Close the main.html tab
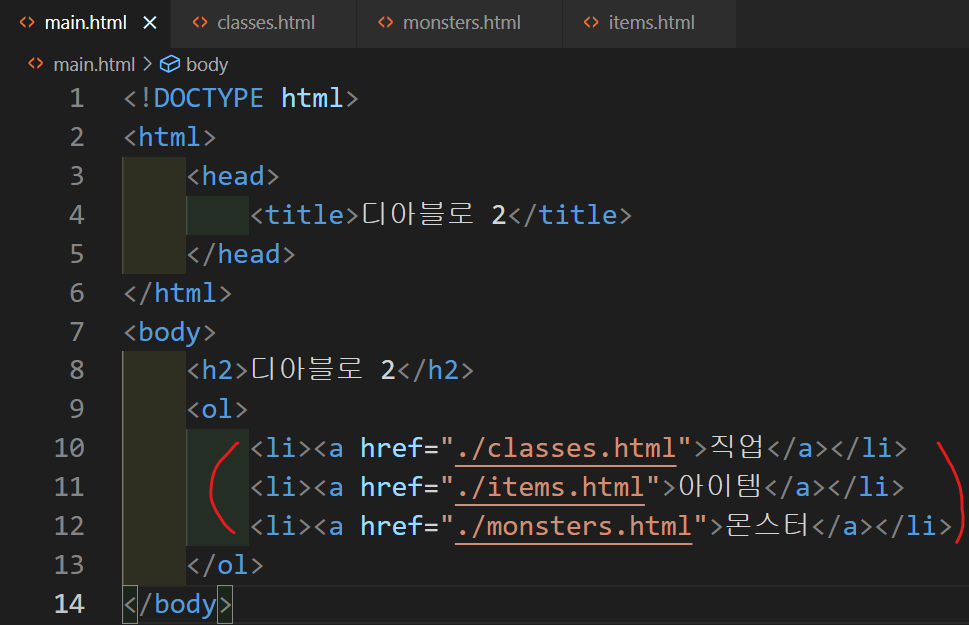This screenshot has width=969, height=625. (150, 23)
